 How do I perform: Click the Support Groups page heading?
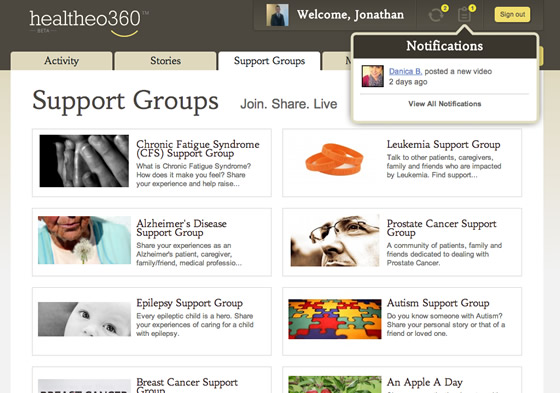[x=125, y=101]
